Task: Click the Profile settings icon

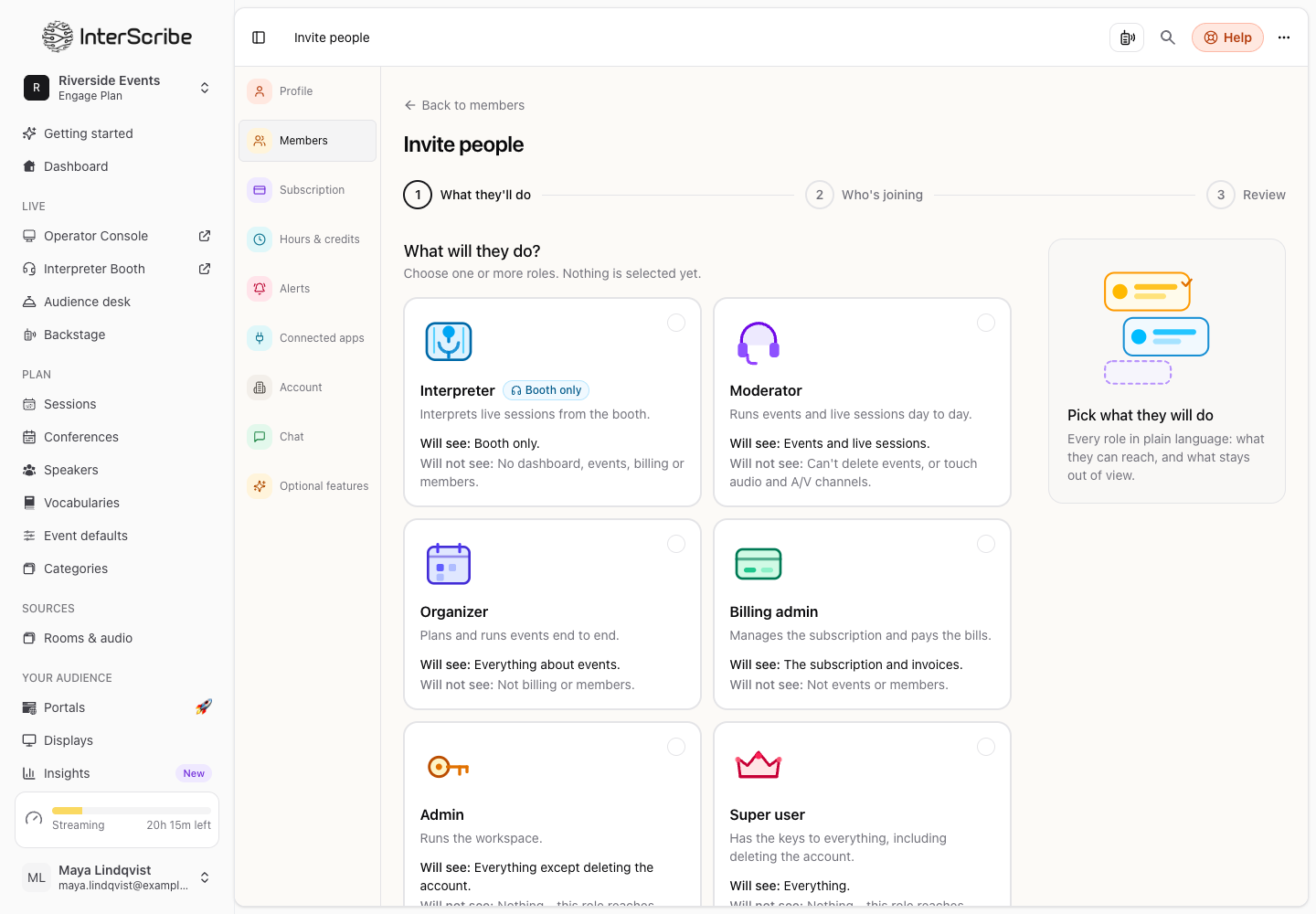Action: (x=260, y=91)
